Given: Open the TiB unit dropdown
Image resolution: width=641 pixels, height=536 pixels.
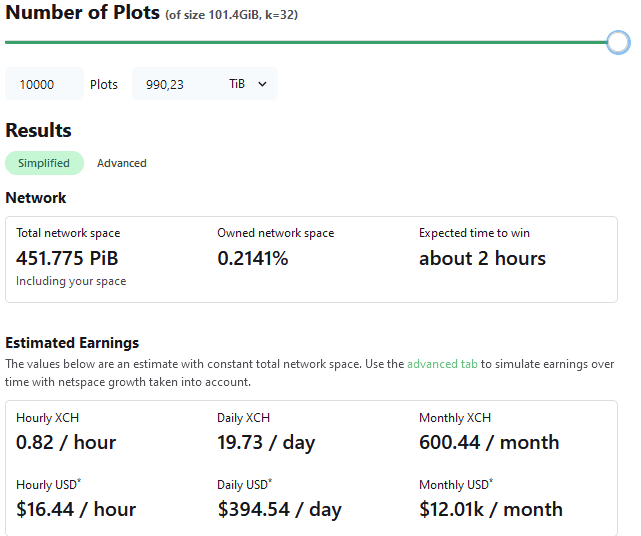Looking at the screenshot, I should [x=249, y=84].
